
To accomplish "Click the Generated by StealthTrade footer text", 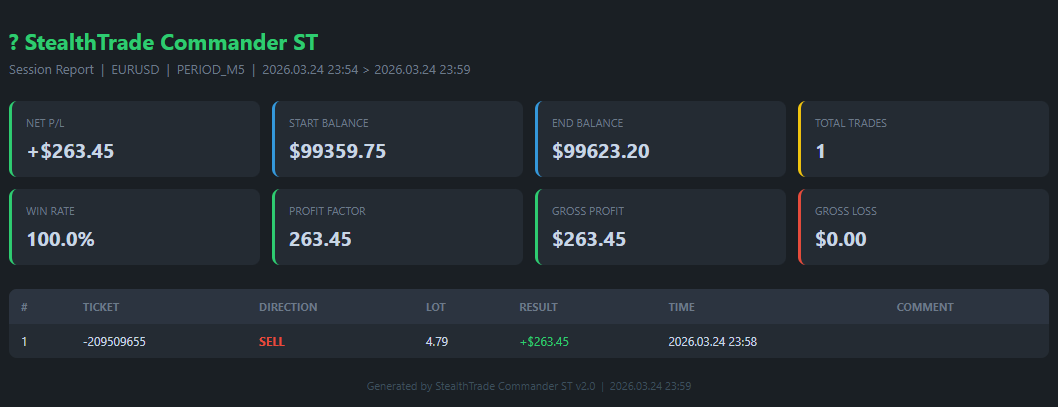I will point(529,386).
